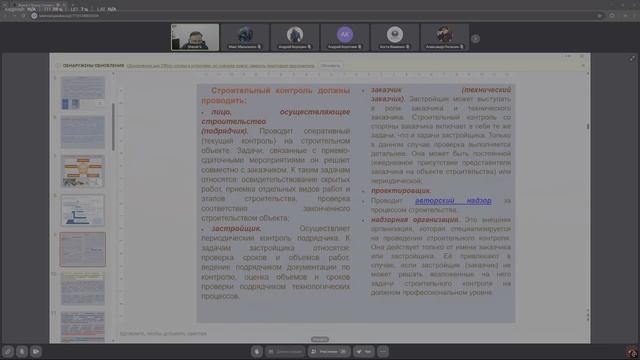
Task: Click the notes field below the slide
Action: coord(163,333)
